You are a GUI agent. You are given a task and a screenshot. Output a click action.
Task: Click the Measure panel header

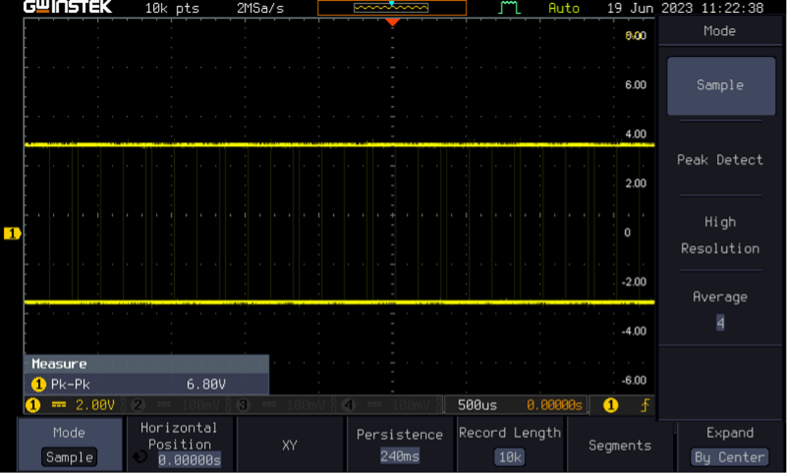point(147,366)
